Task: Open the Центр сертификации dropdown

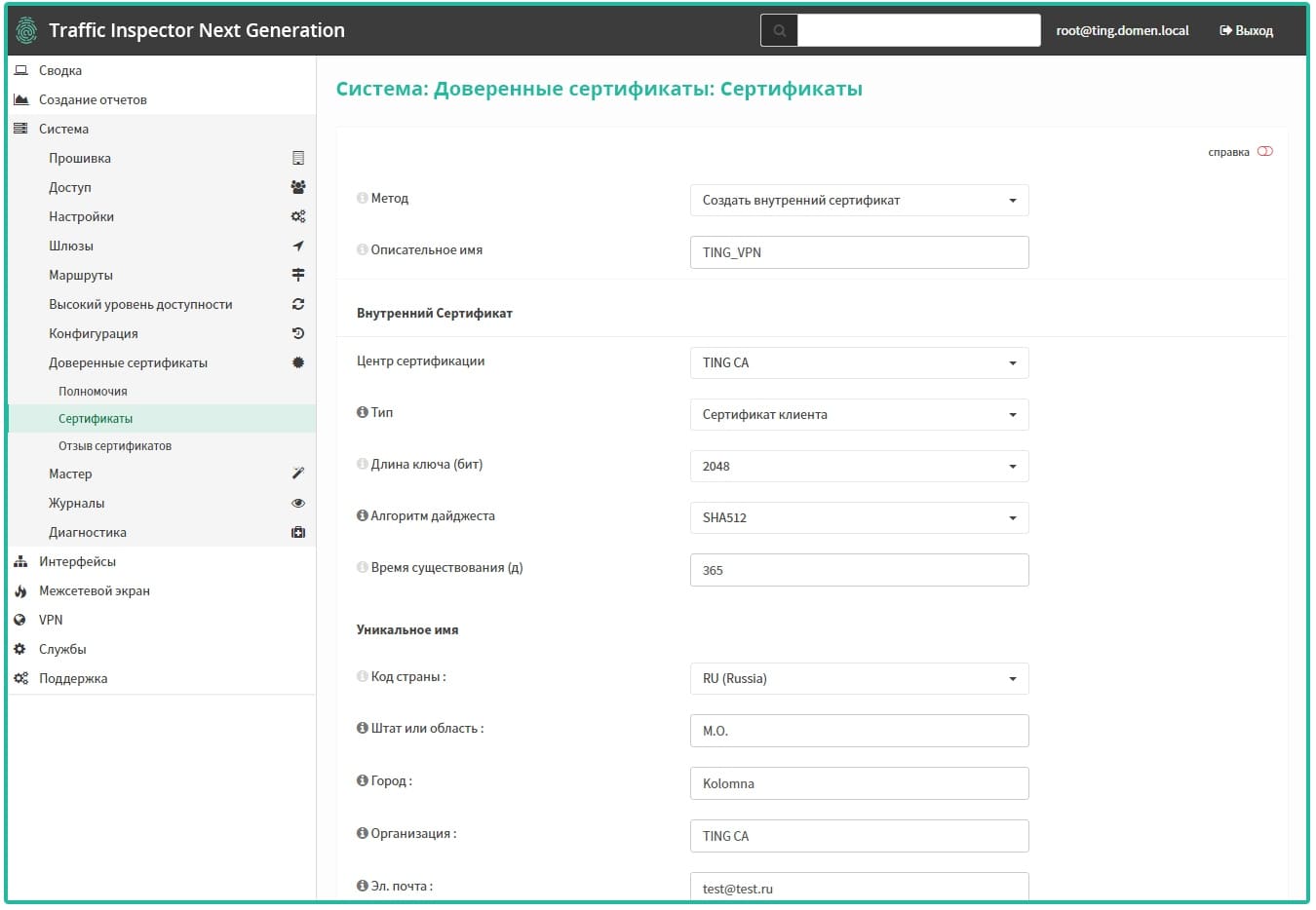Action: click(x=859, y=362)
